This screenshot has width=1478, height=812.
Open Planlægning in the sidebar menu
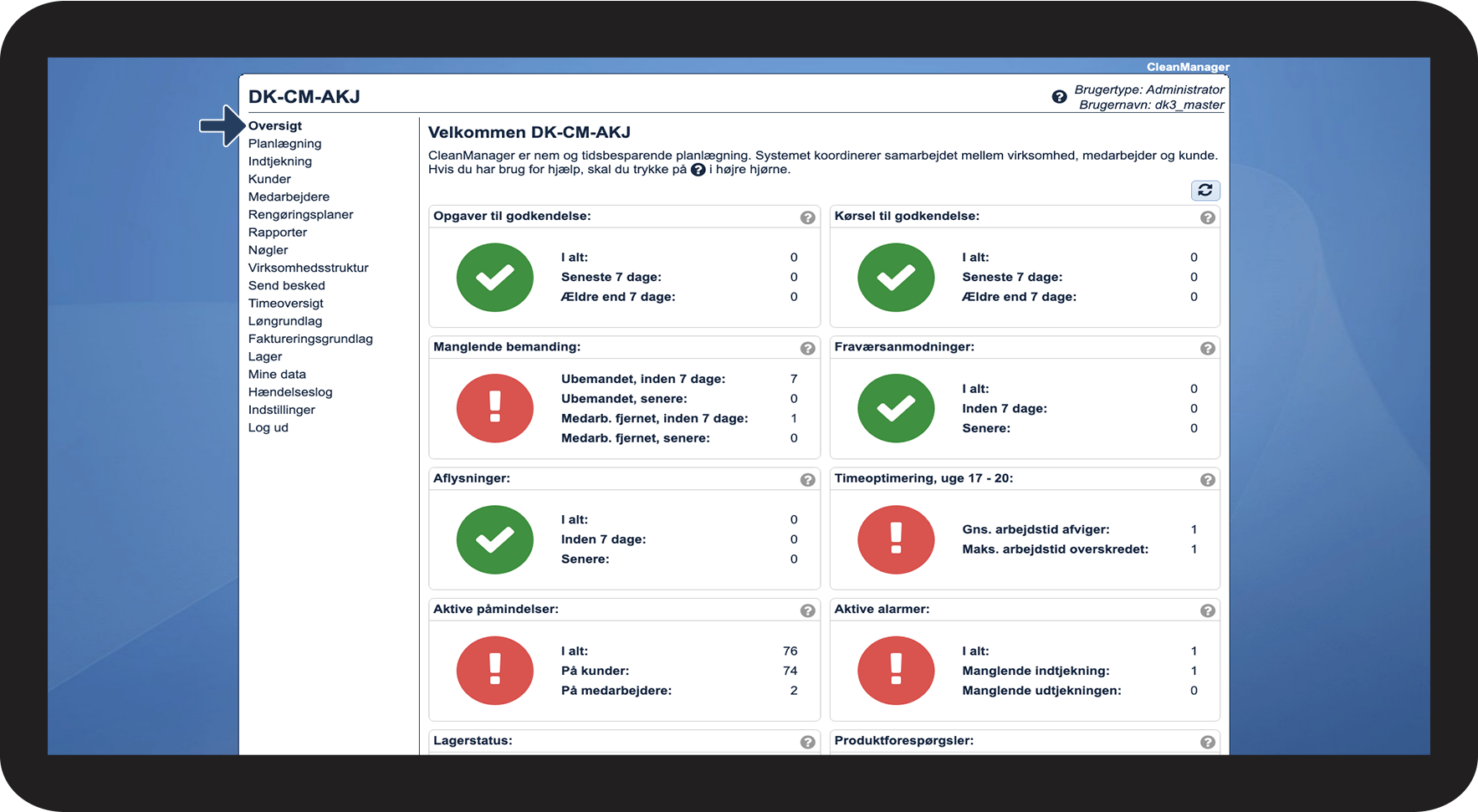point(284,144)
